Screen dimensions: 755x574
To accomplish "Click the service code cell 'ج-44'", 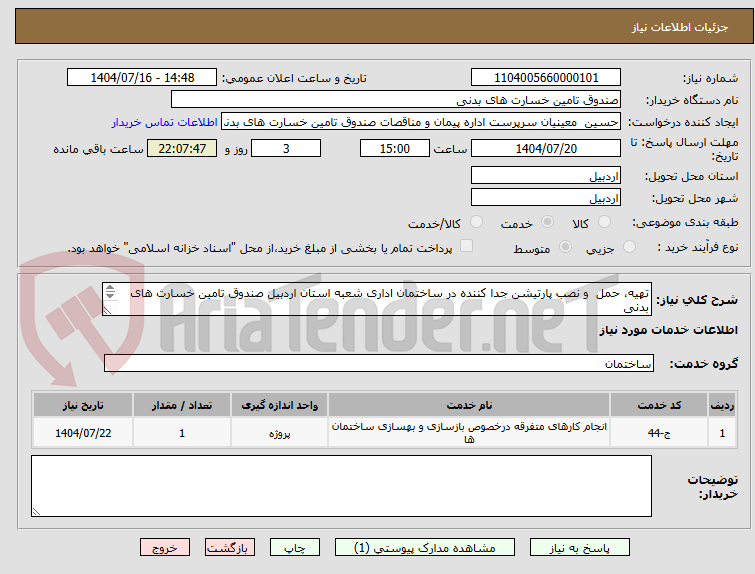I will 659,433.
